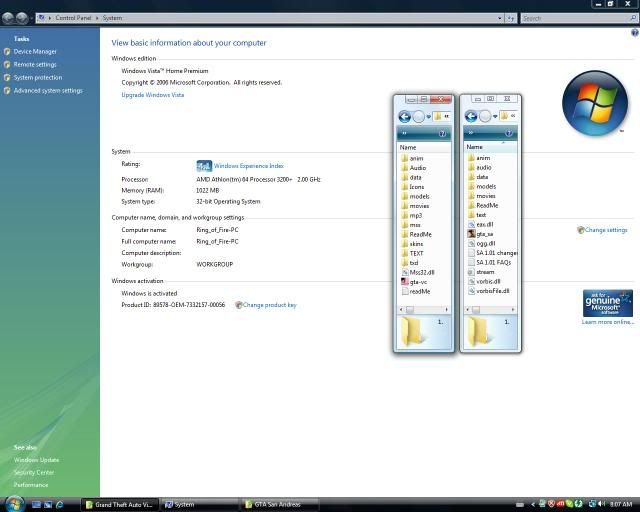Click Back button in System window
Image resolution: width=640 pixels, height=512 pixels.
tap(8, 18)
